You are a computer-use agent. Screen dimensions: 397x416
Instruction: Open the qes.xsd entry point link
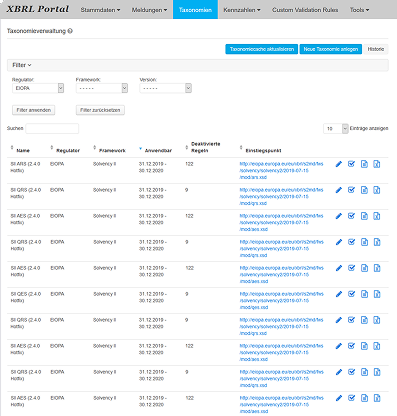pos(281,300)
